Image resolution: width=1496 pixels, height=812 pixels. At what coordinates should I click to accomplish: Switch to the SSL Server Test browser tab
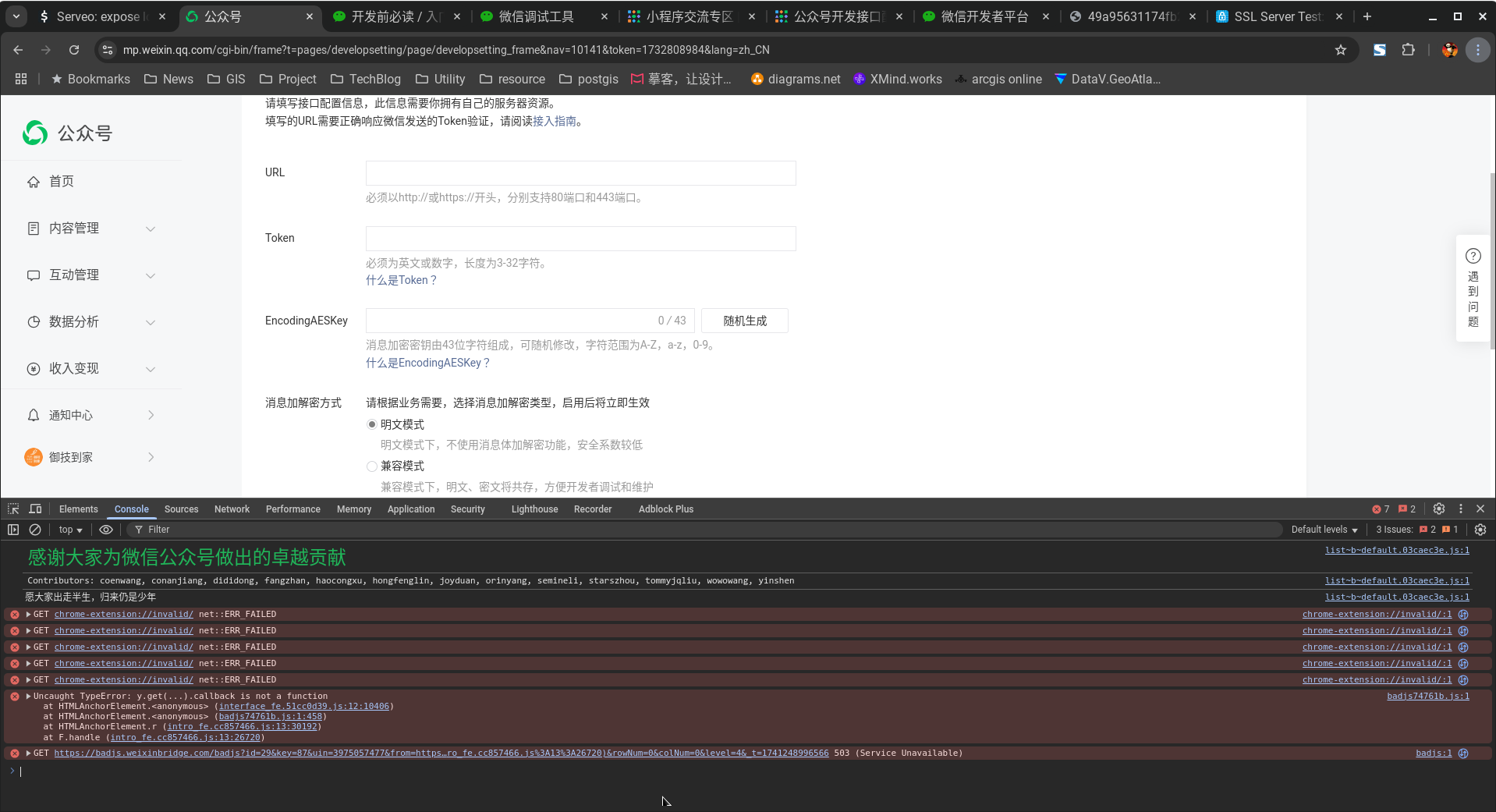(1277, 16)
